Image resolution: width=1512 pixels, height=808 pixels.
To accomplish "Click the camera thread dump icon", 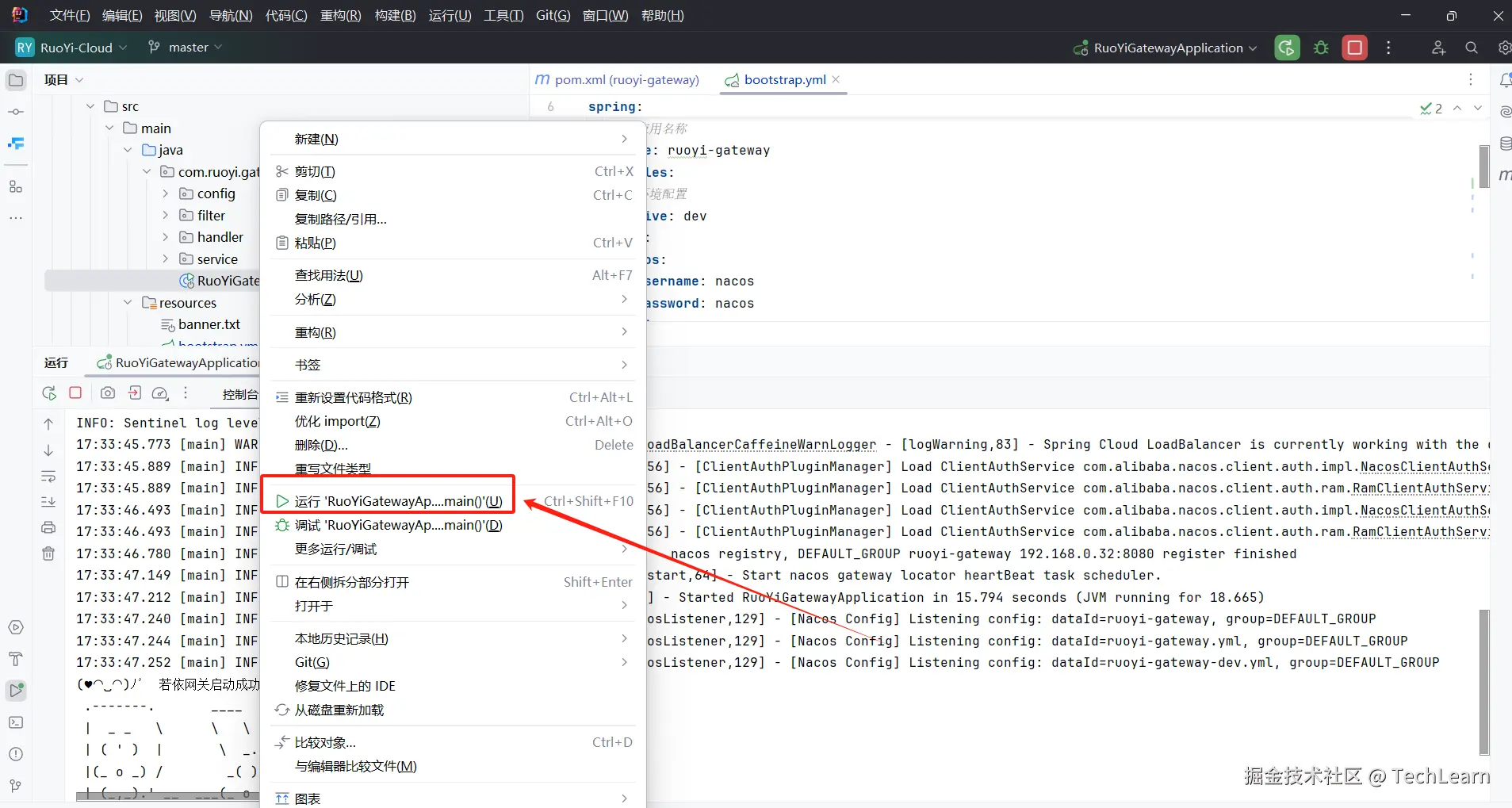I will [x=108, y=393].
